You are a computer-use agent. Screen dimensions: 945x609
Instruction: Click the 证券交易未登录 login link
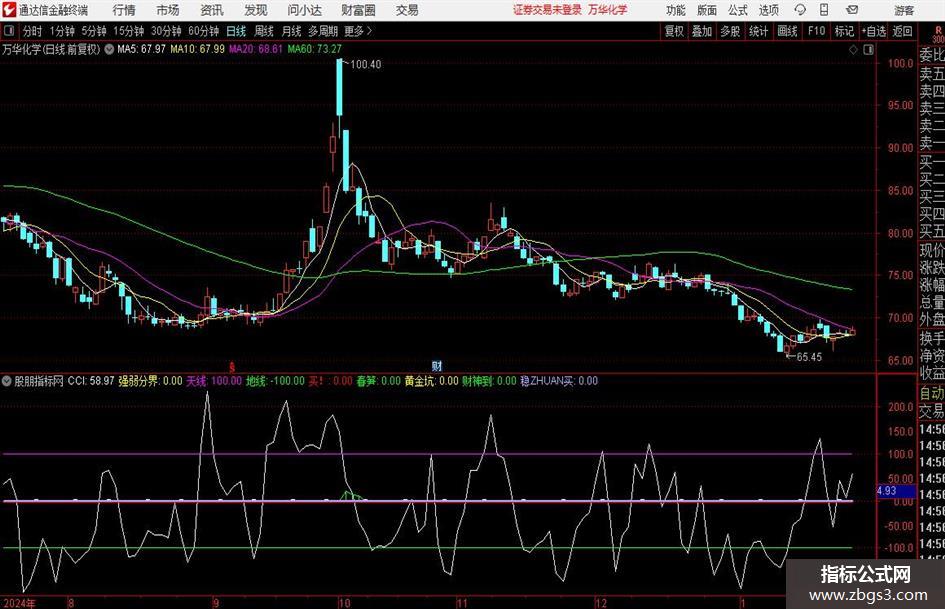click(548, 10)
